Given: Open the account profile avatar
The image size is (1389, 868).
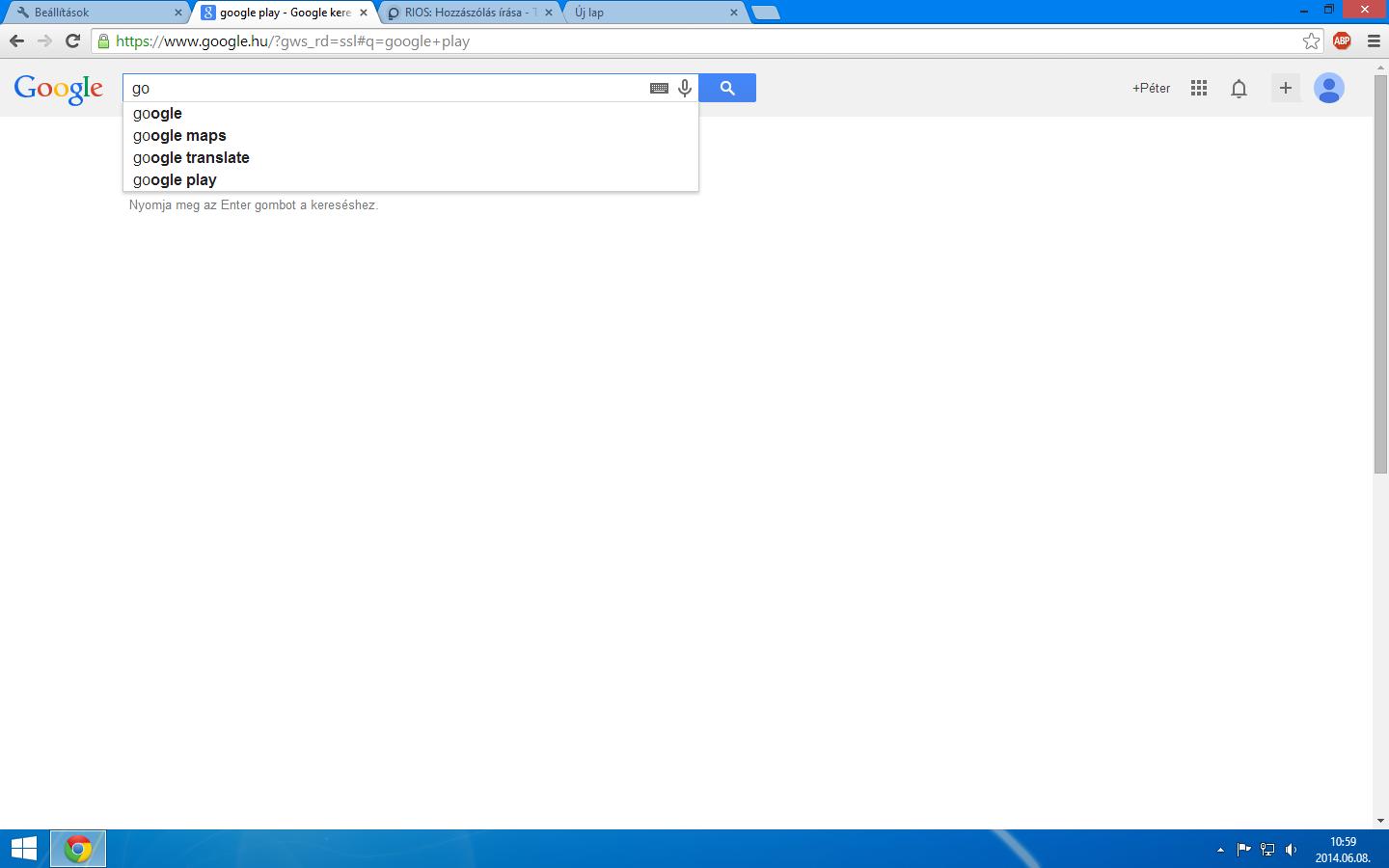Looking at the screenshot, I should click(x=1329, y=88).
